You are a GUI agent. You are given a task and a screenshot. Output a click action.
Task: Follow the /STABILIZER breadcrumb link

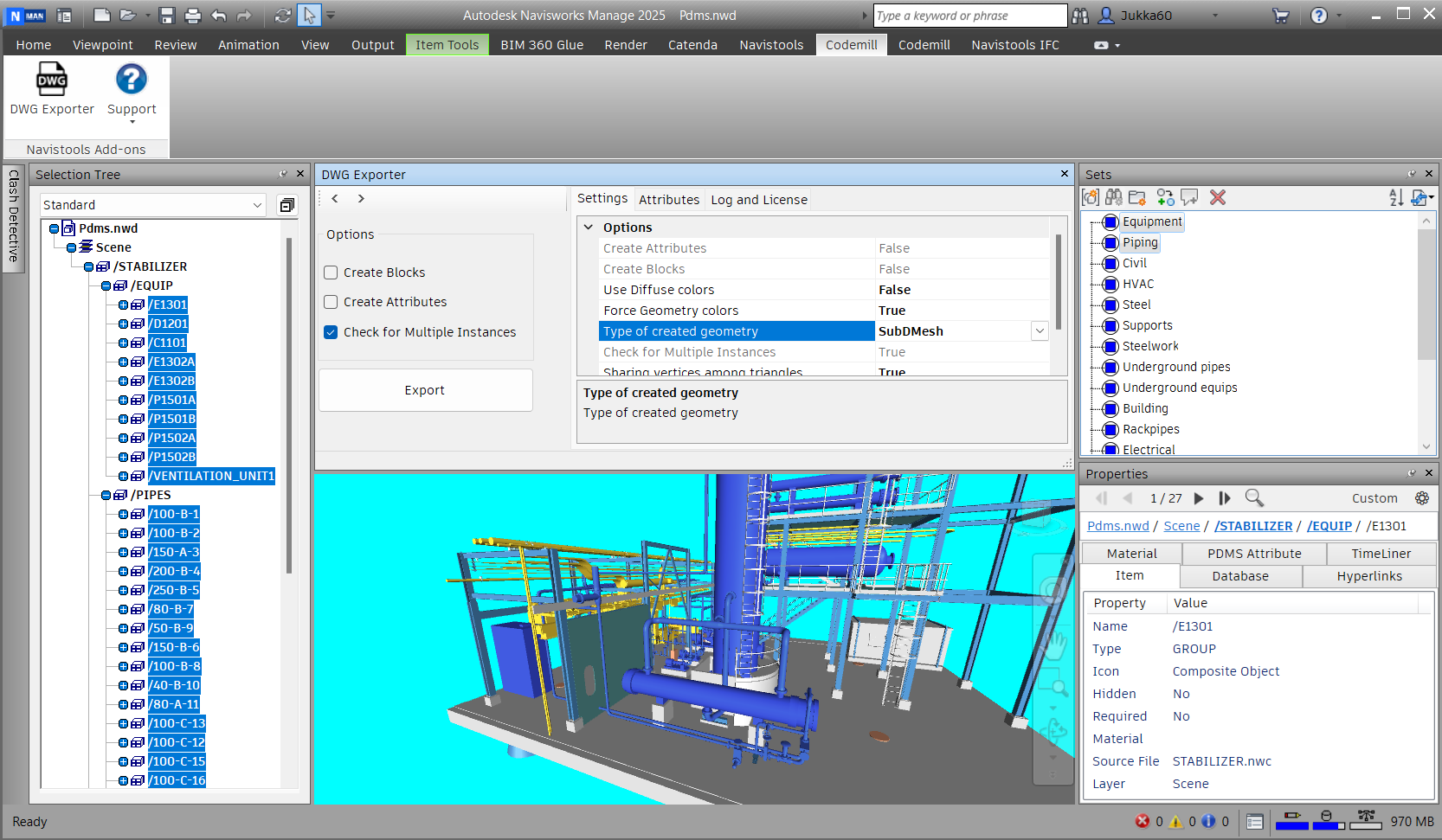point(1252,526)
